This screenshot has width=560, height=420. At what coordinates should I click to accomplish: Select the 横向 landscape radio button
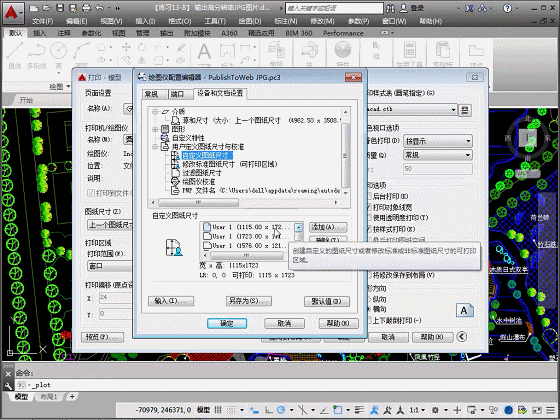click(x=369, y=309)
